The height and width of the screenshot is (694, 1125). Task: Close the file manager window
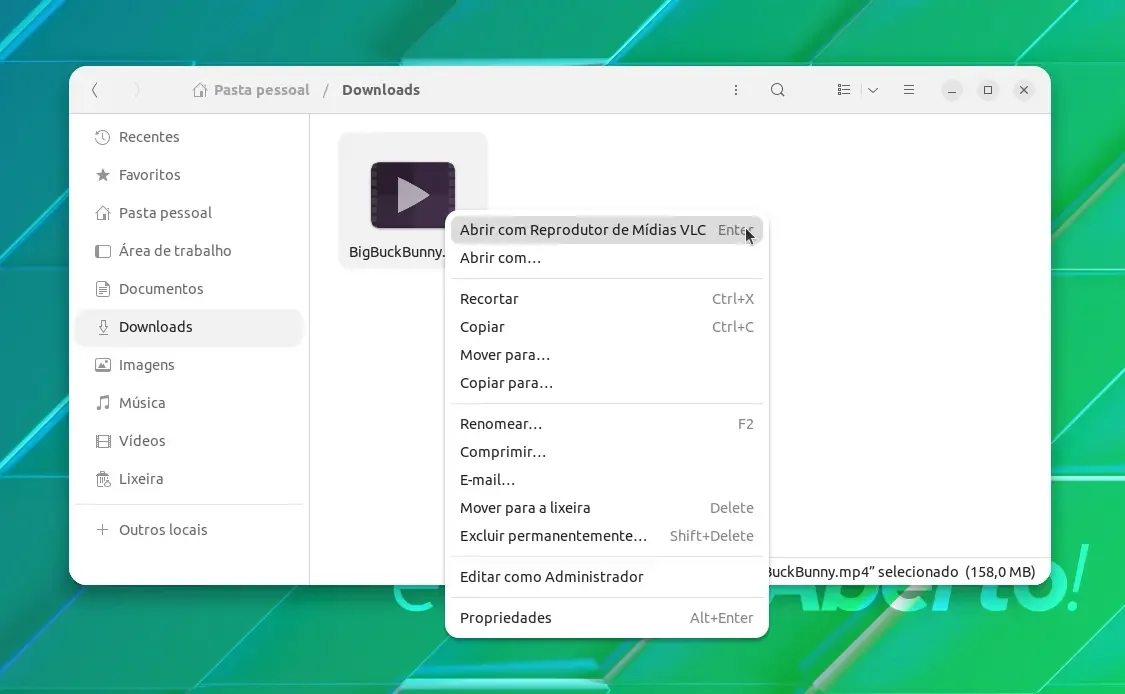click(1024, 90)
